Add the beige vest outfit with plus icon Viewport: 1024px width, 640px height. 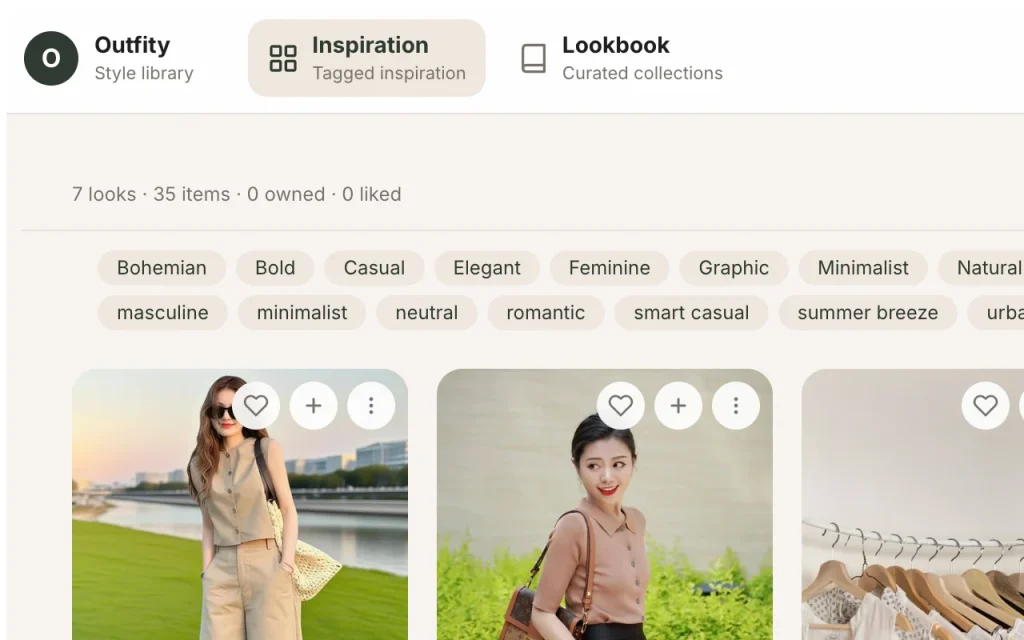pos(313,406)
